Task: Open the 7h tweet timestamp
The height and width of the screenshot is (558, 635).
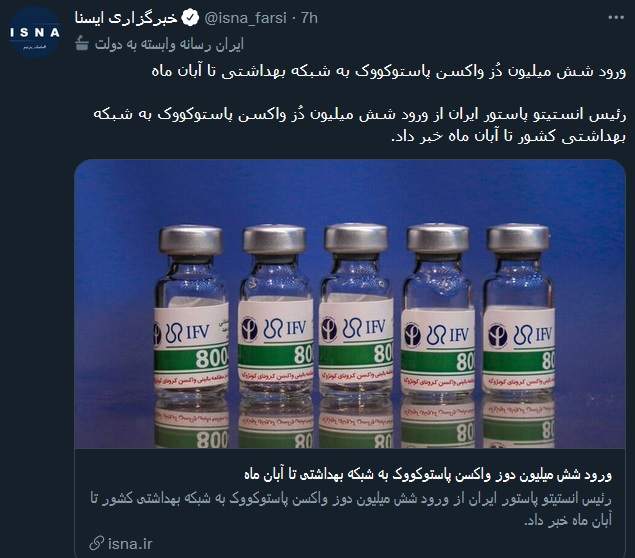Action: coord(309,18)
